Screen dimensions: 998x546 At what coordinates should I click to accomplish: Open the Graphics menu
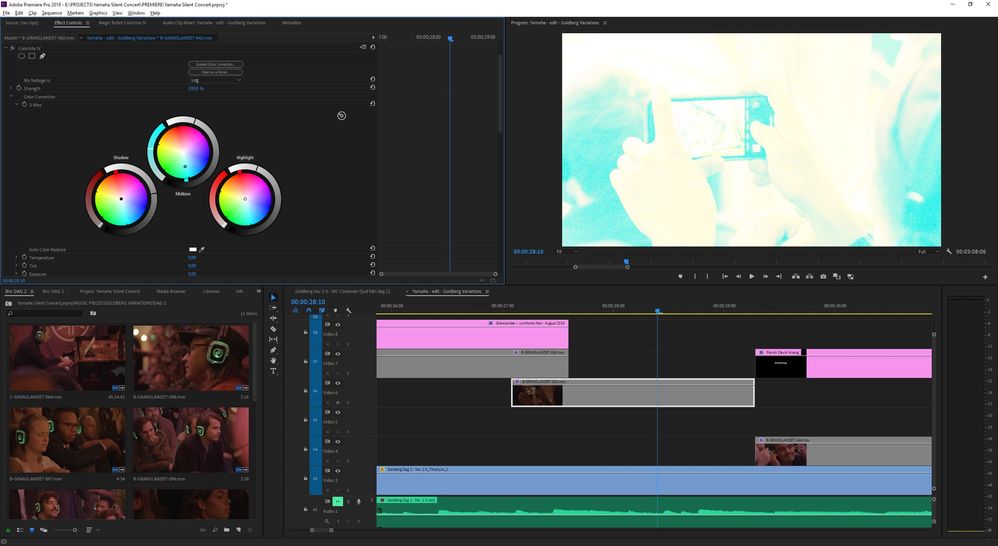(98, 13)
